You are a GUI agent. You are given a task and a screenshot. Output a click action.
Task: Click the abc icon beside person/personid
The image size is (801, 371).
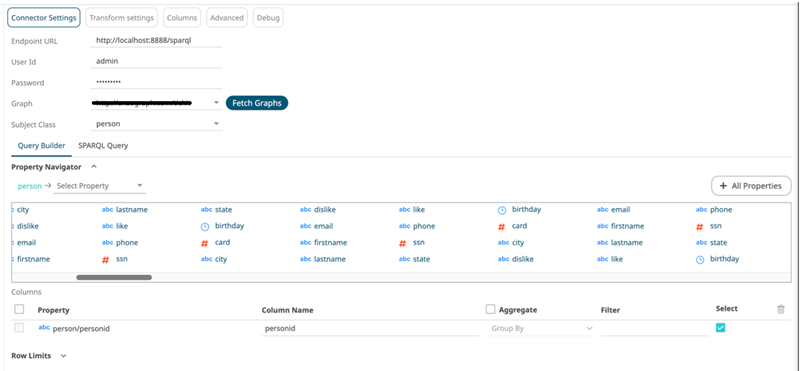pos(44,328)
